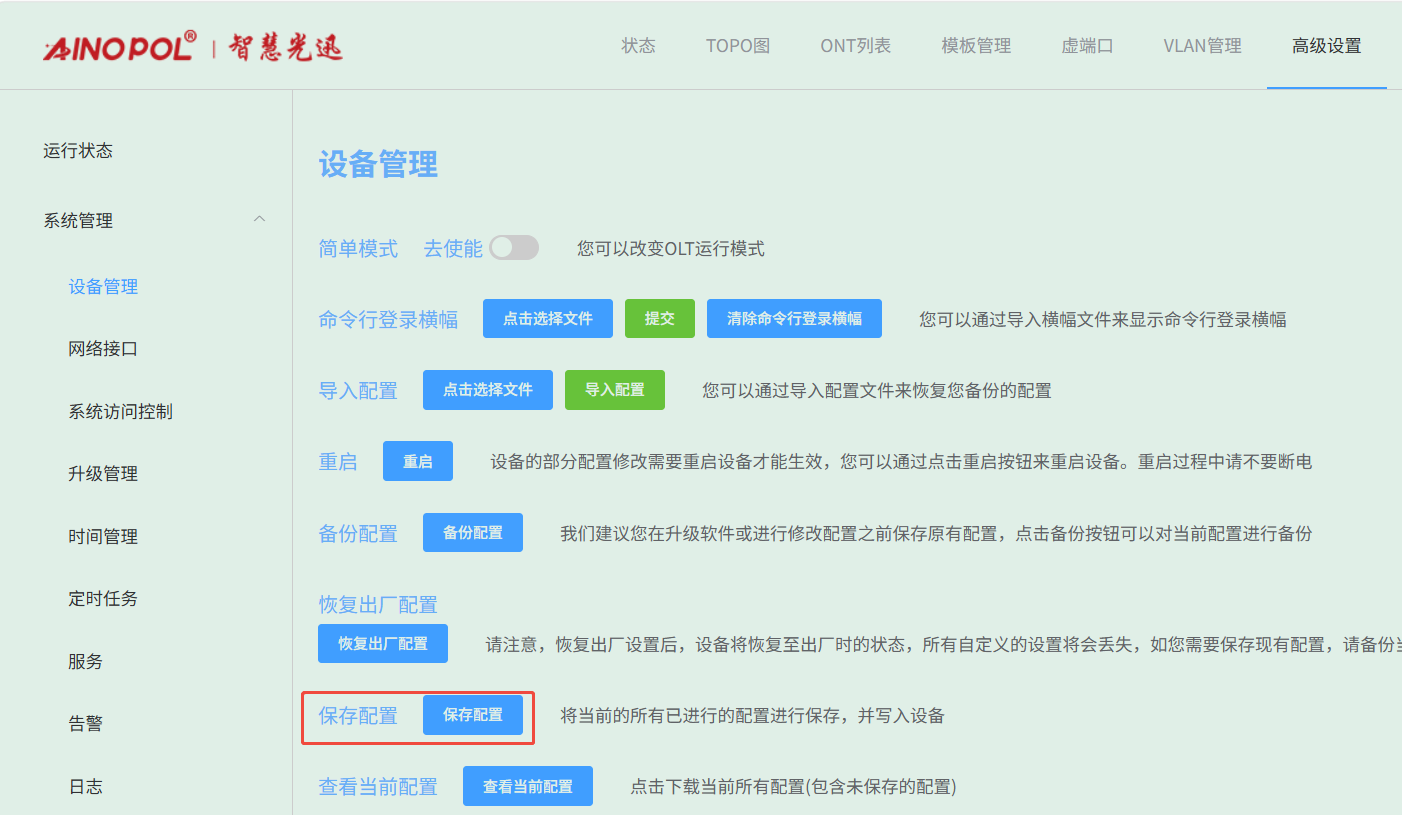
Task: Select the VLAN管理 tab
Action: pyautogui.click(x=1202, y=46)
